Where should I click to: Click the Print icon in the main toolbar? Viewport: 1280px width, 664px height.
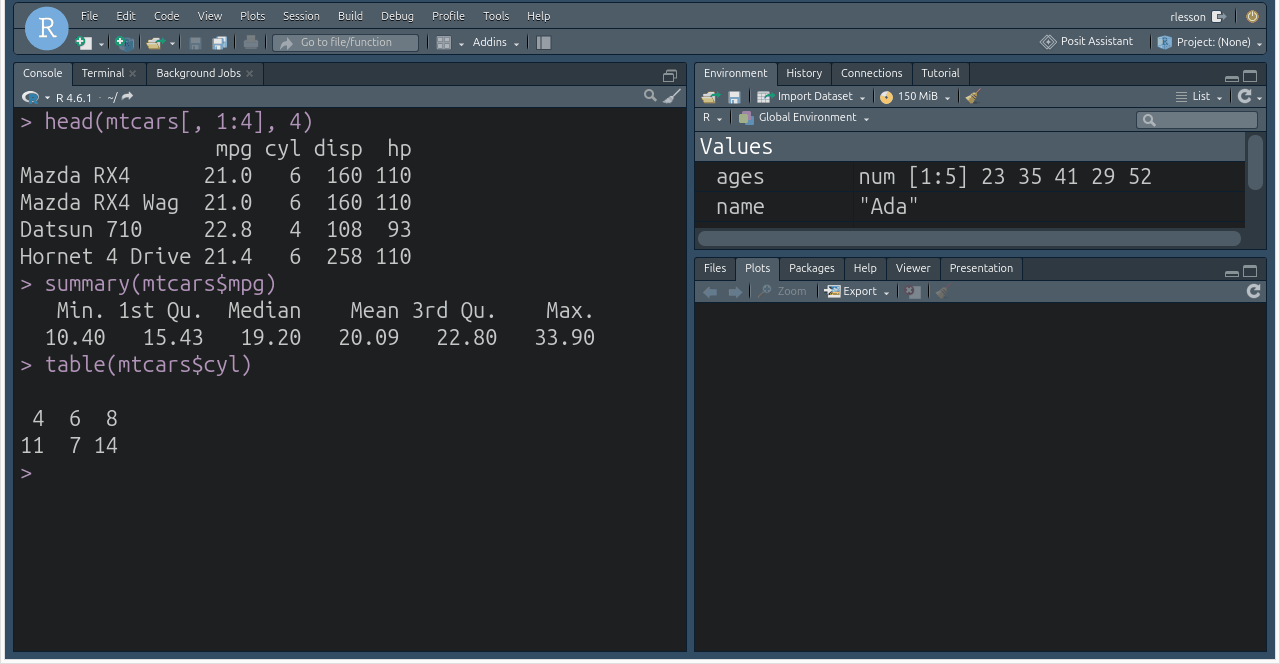251,43
